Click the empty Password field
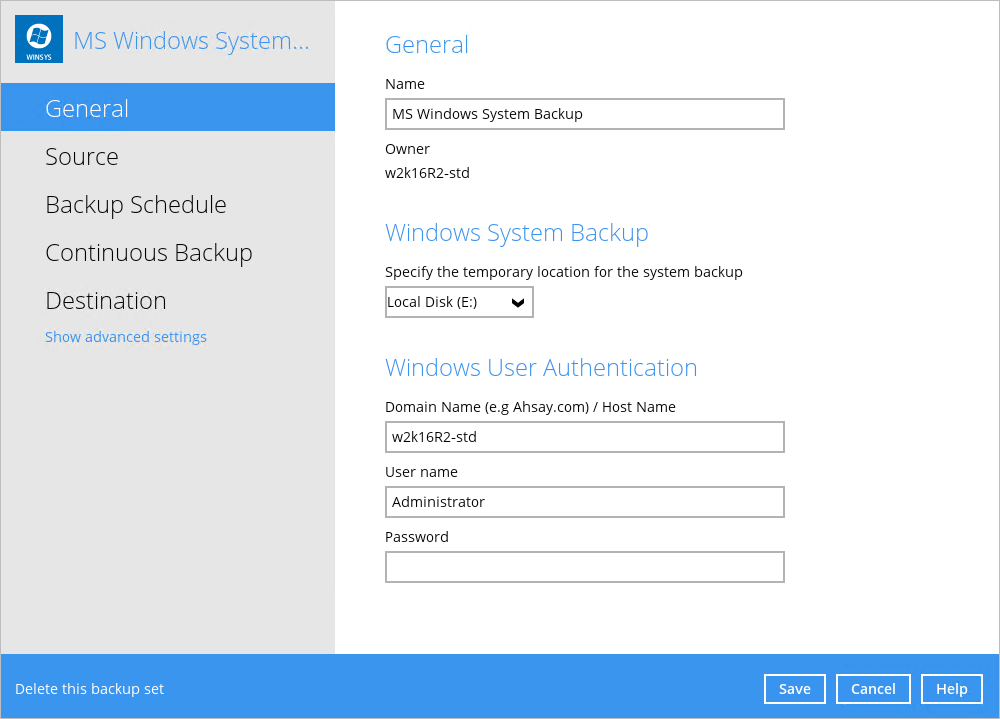Viewport: 1000px width, 719px height. (x=584, y=567)
